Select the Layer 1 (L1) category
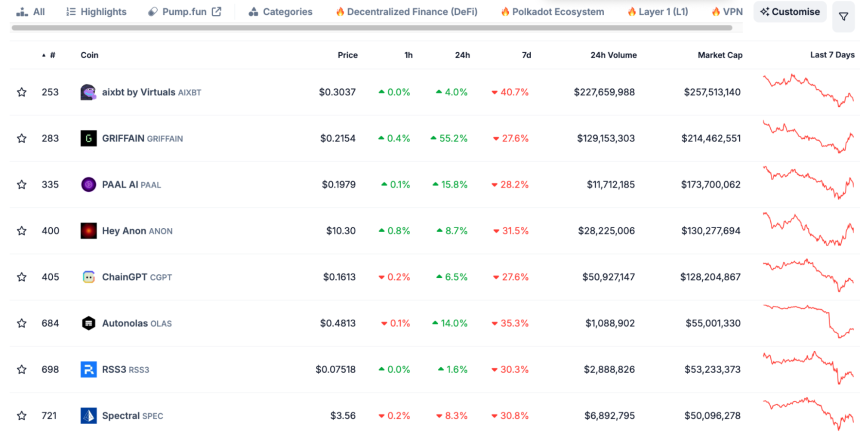The image size is (860, 438). tap(658, 12)
